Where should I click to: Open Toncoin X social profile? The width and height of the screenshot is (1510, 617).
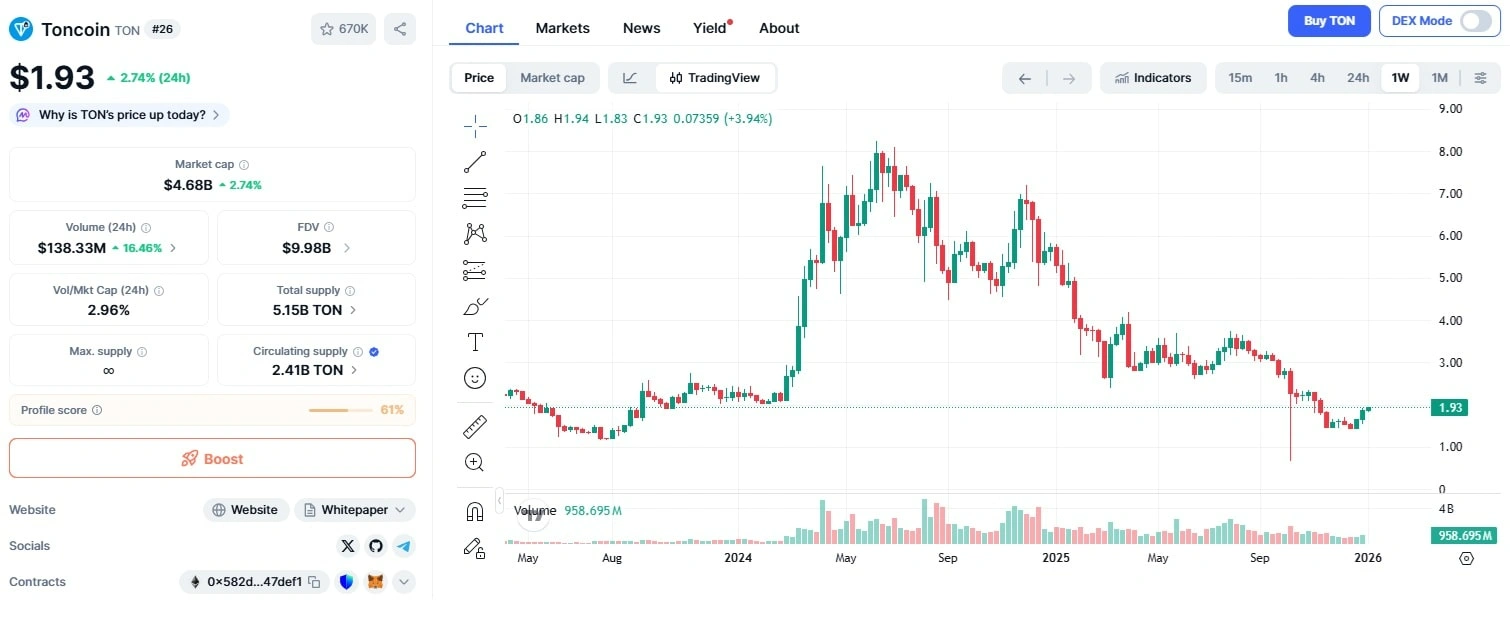pos(347,546)
